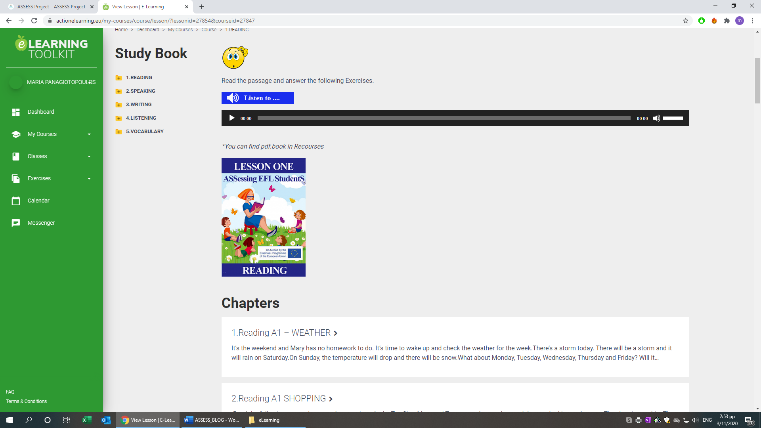761x428 pixels.
Task: Click the eLearning Toolkit logo
Action: (x=51, y=48)
